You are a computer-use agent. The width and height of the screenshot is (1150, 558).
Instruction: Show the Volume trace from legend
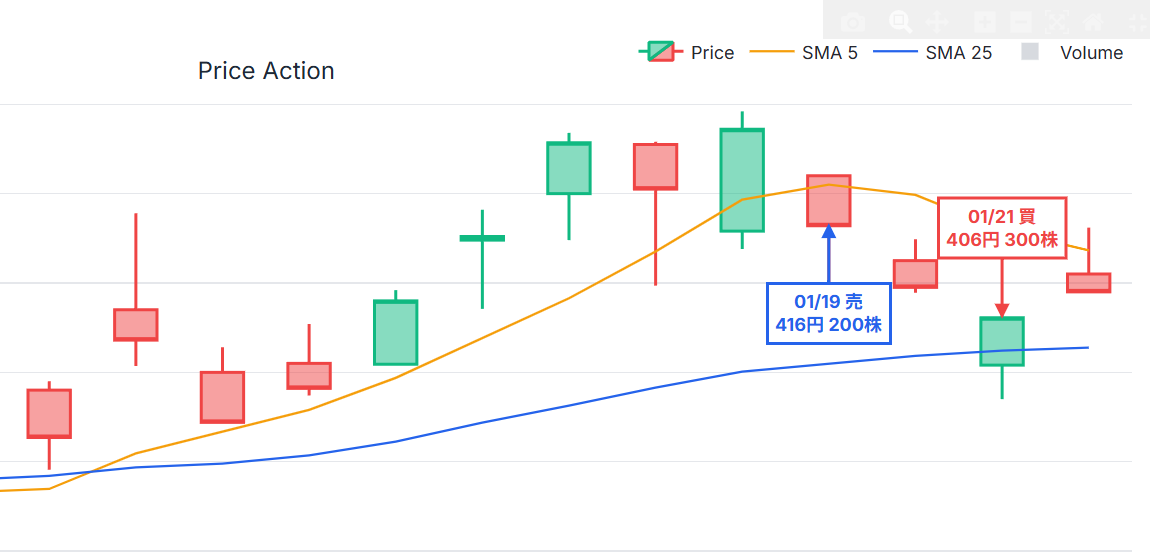1091,53
